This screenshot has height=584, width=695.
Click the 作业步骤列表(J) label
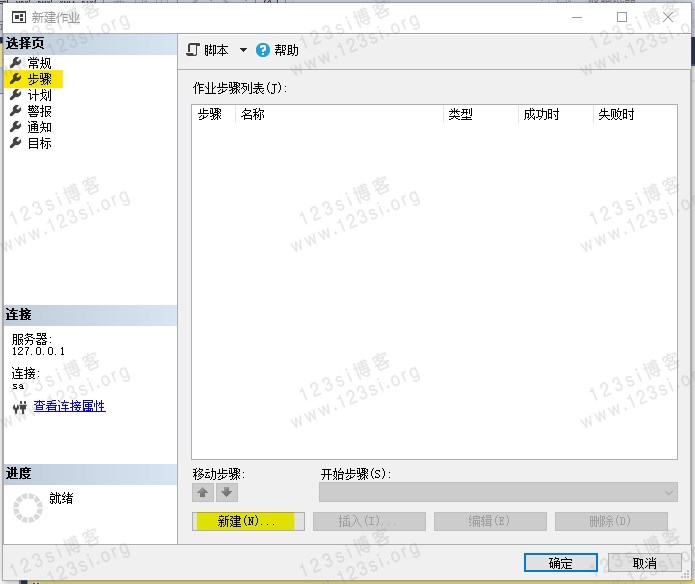click(240, 88)
